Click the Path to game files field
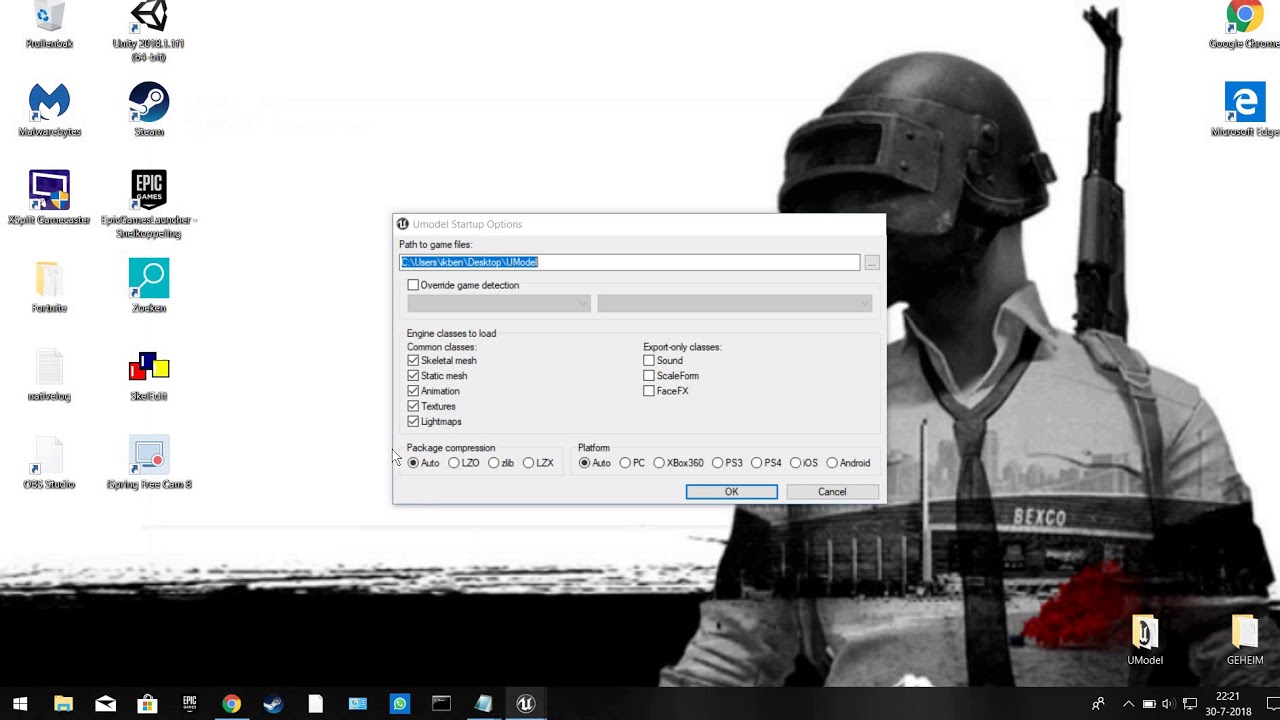 pyautogui.click(x=629, y=262)
